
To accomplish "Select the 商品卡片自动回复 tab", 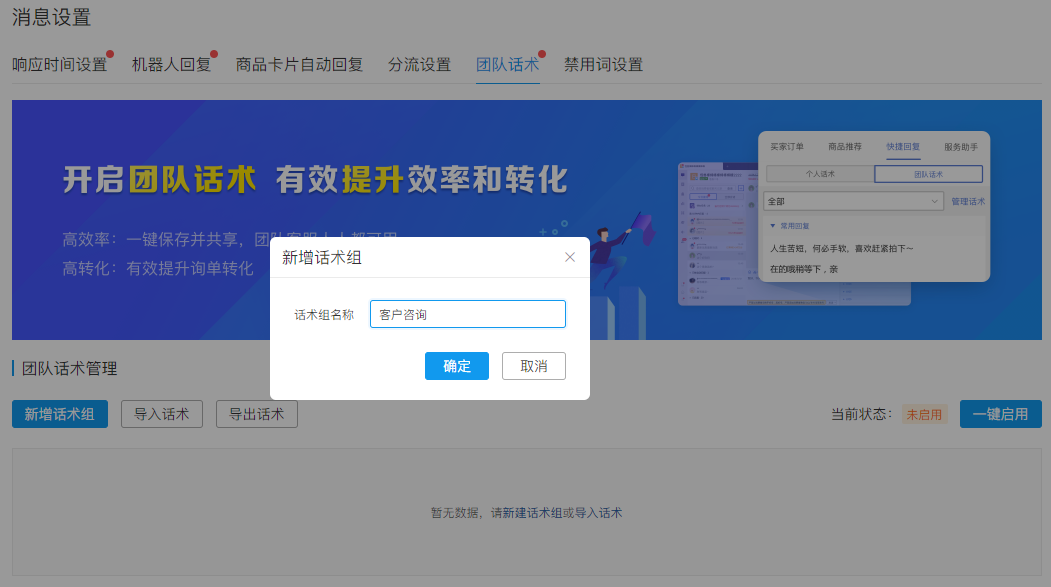I will point(299,65).
